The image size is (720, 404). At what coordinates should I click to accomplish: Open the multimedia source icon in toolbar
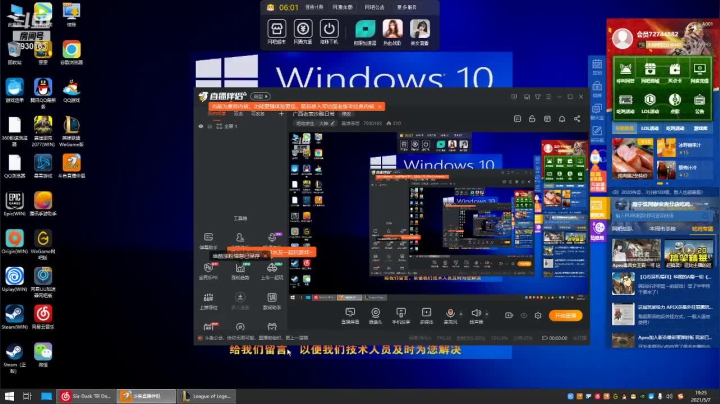tap(426, 313)
